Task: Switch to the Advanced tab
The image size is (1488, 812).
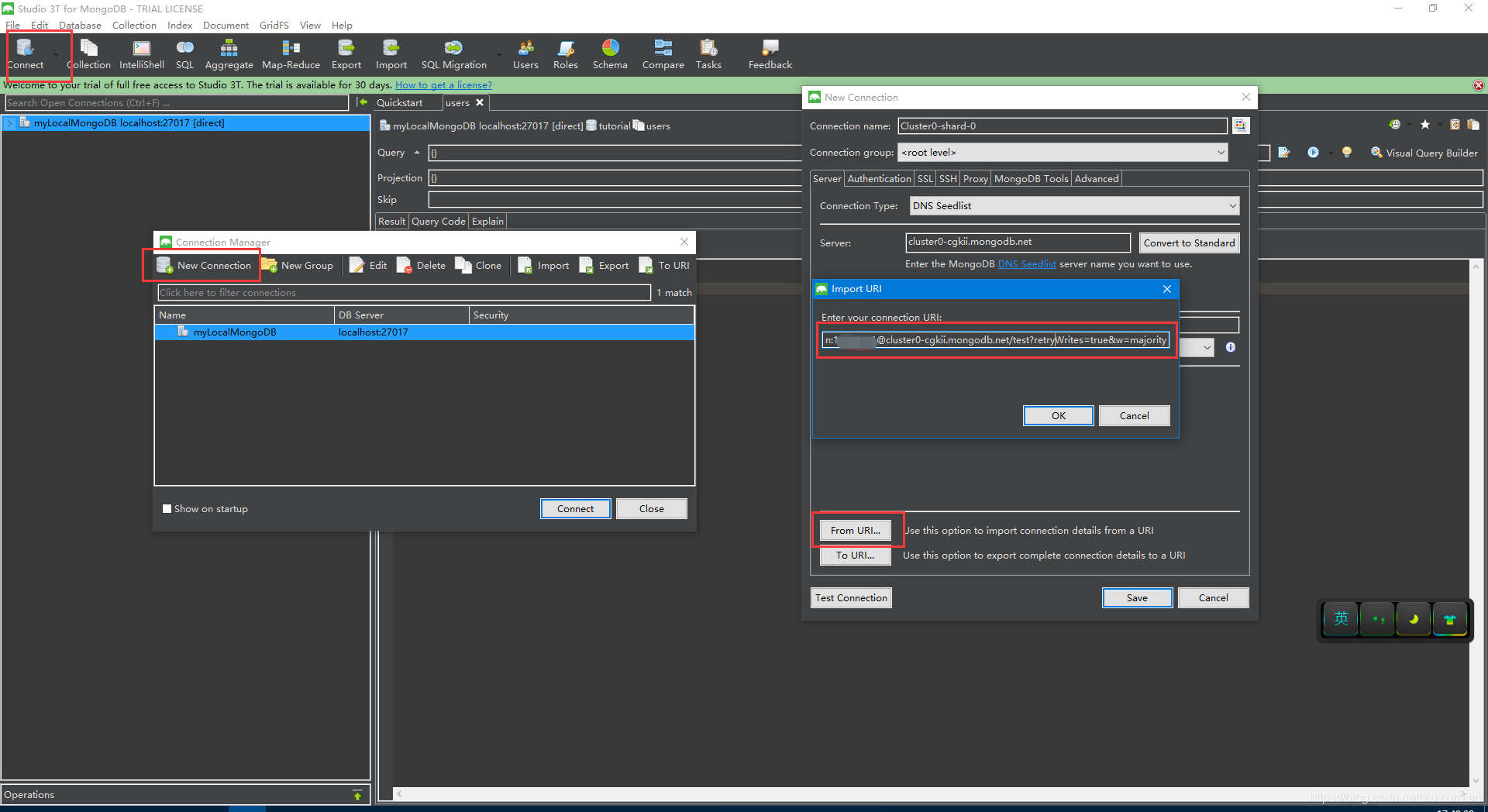Action: [x=1097, y=178]
